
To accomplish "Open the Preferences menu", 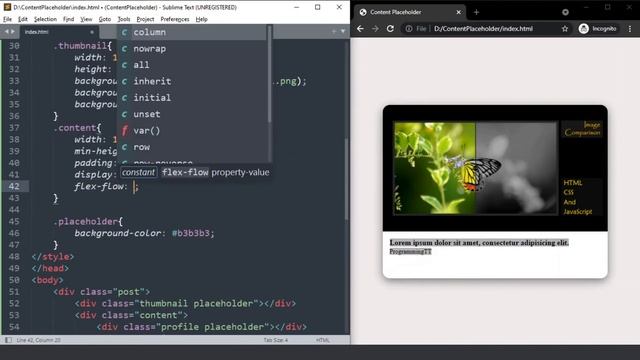I will 175,19.
